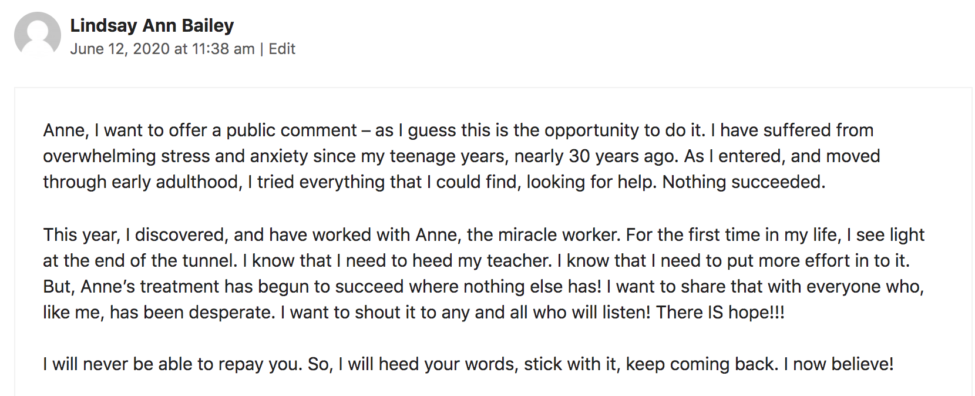
Task: Click the Edit link beside the timestamp
Action: 282,49
